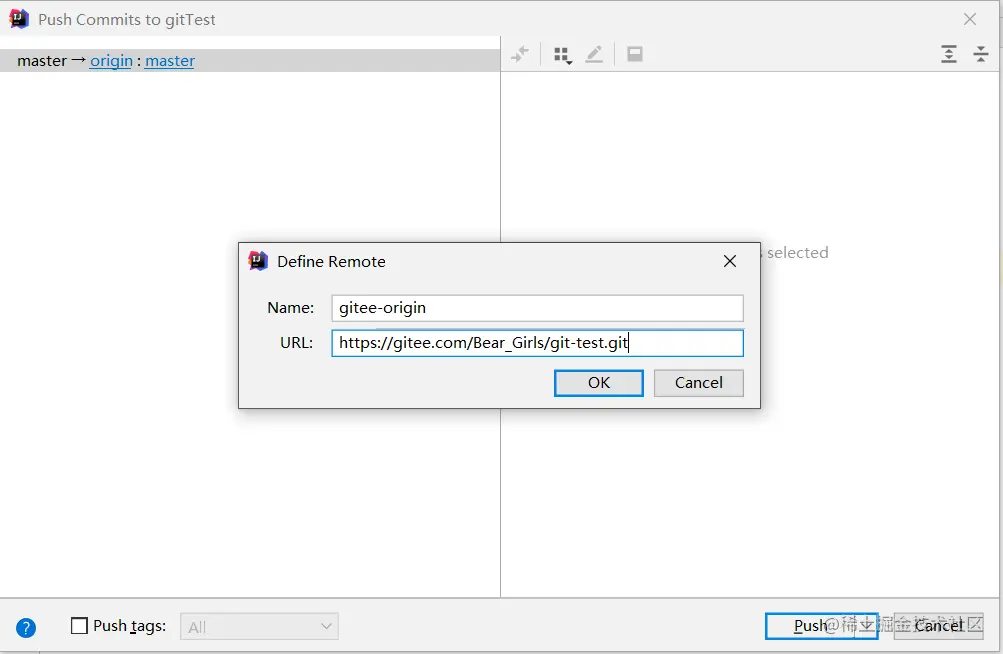Screen dimensions: 1003x654
Task: Cancel the Push Commits window
Action: pyautogui.click(x=938, y=626)
